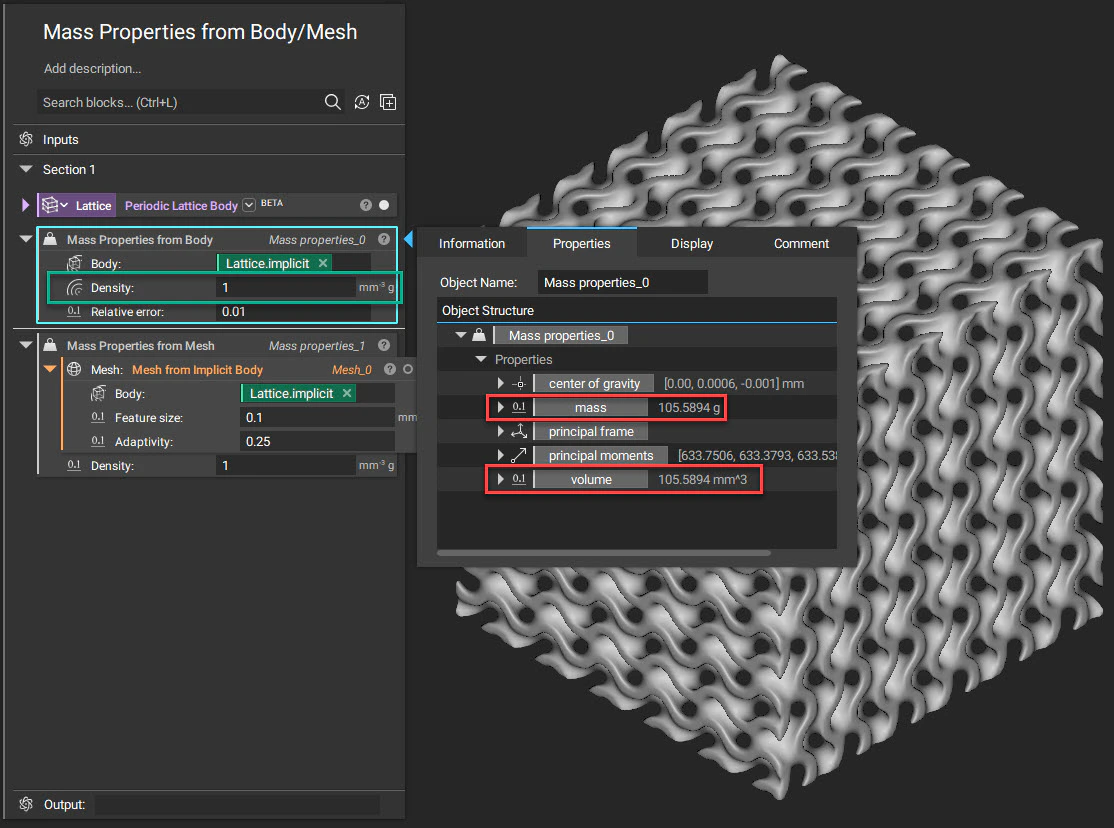Click the Mass Properties from Body weight icon

coord(50,239)
